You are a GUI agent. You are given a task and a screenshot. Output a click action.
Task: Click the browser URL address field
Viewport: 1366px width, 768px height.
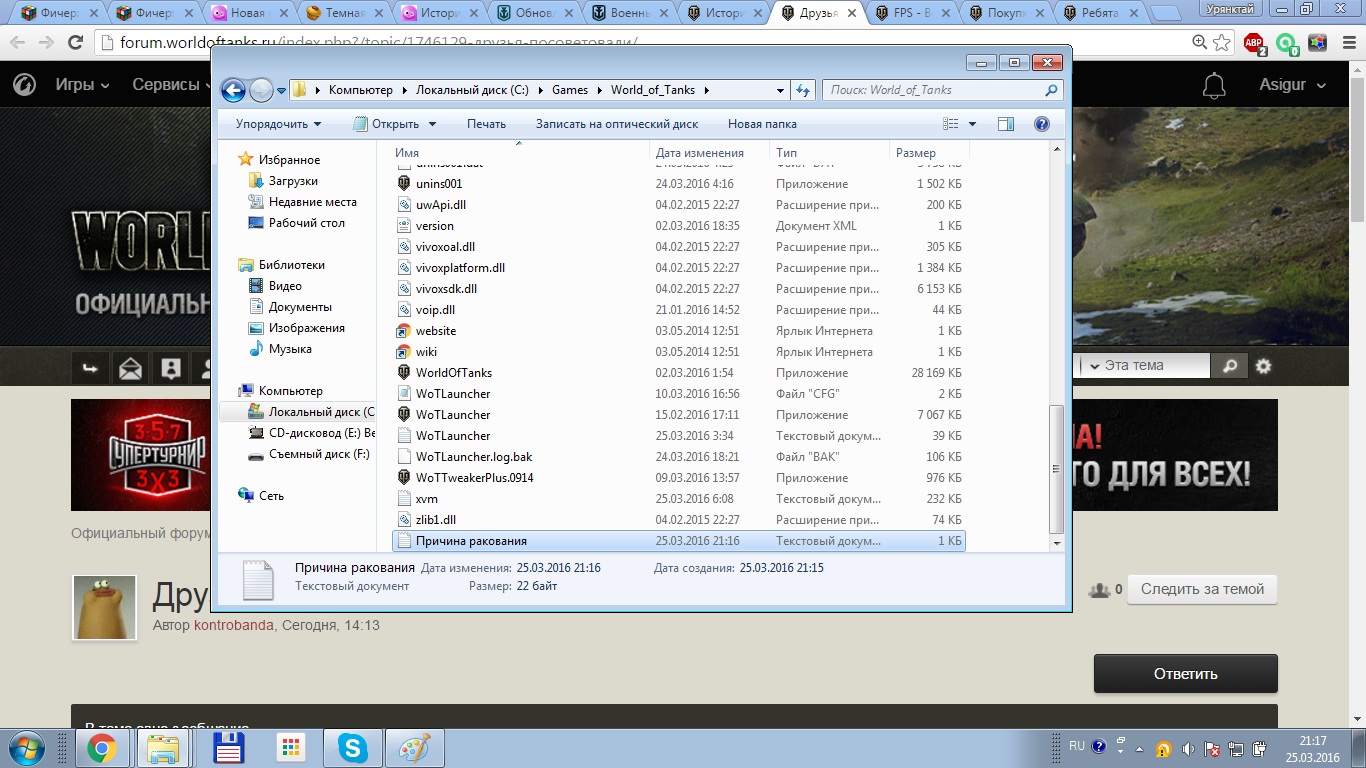click(640, 43)
